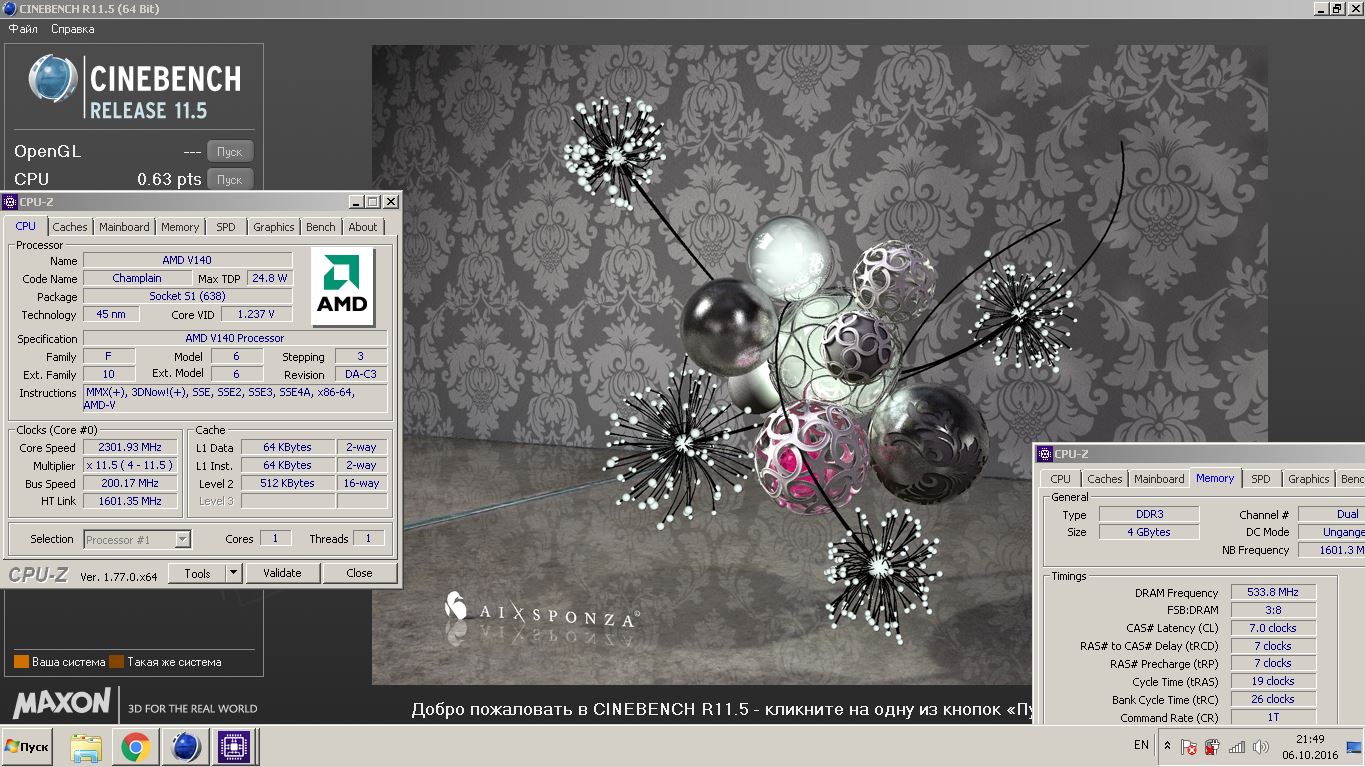Select the Caches tab in the CPU-Z timings window

1105,479
